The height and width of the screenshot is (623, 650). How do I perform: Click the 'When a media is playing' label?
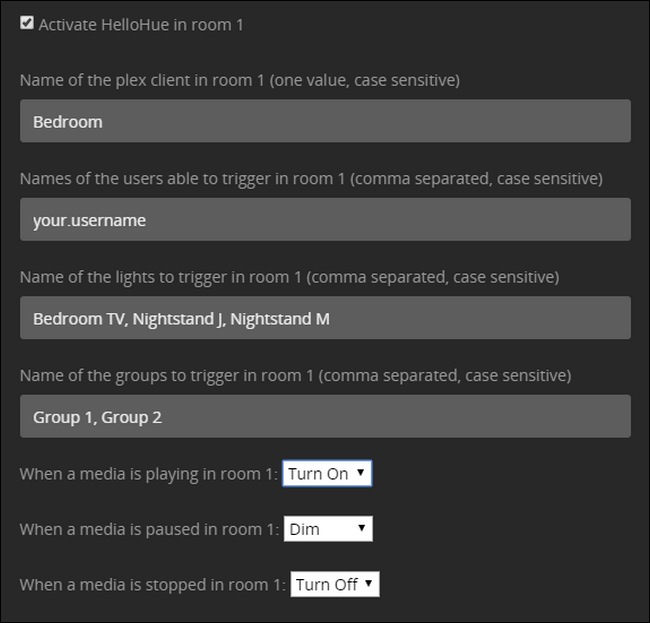point(148,474)
